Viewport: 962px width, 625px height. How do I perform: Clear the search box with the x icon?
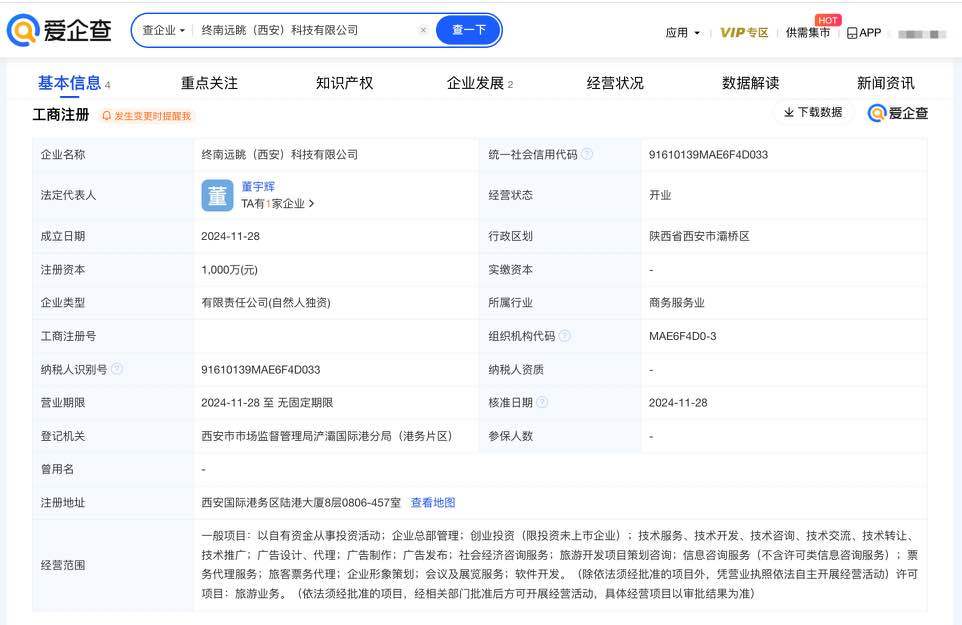423,29
